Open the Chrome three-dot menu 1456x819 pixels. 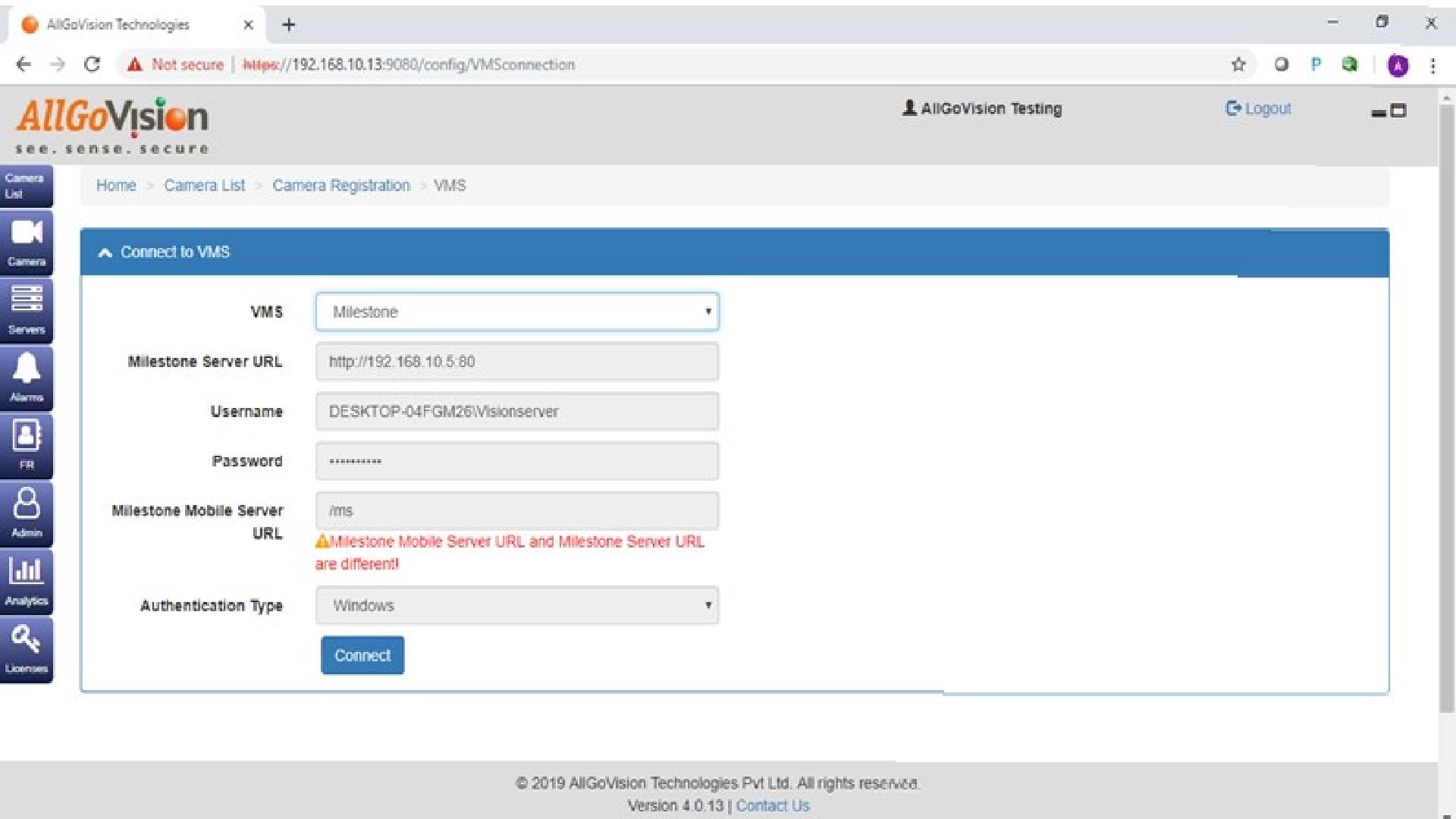[x=1432, y=65]
